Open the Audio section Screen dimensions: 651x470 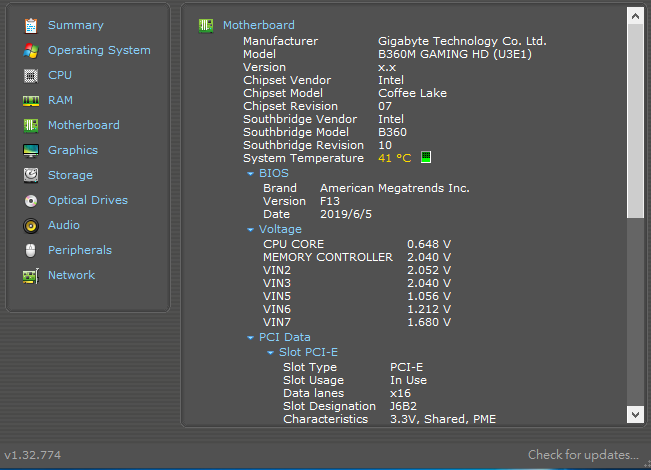64,225
